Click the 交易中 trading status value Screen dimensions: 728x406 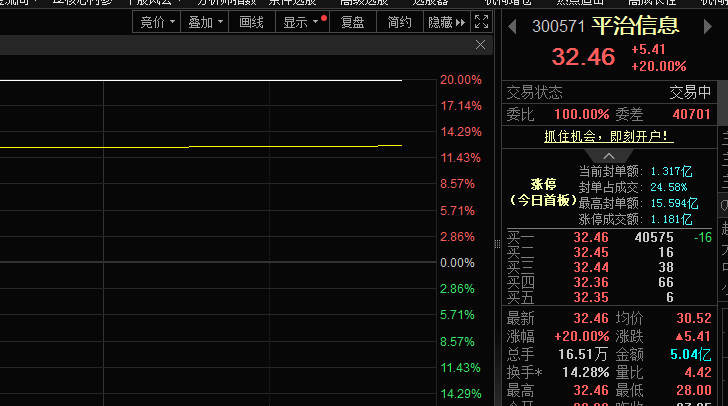(x=690, y=92)
